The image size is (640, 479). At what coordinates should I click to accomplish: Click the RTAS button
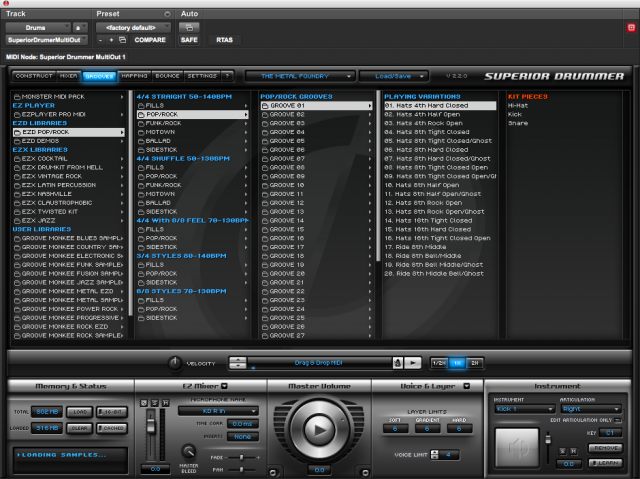click(x=224, y=40)
